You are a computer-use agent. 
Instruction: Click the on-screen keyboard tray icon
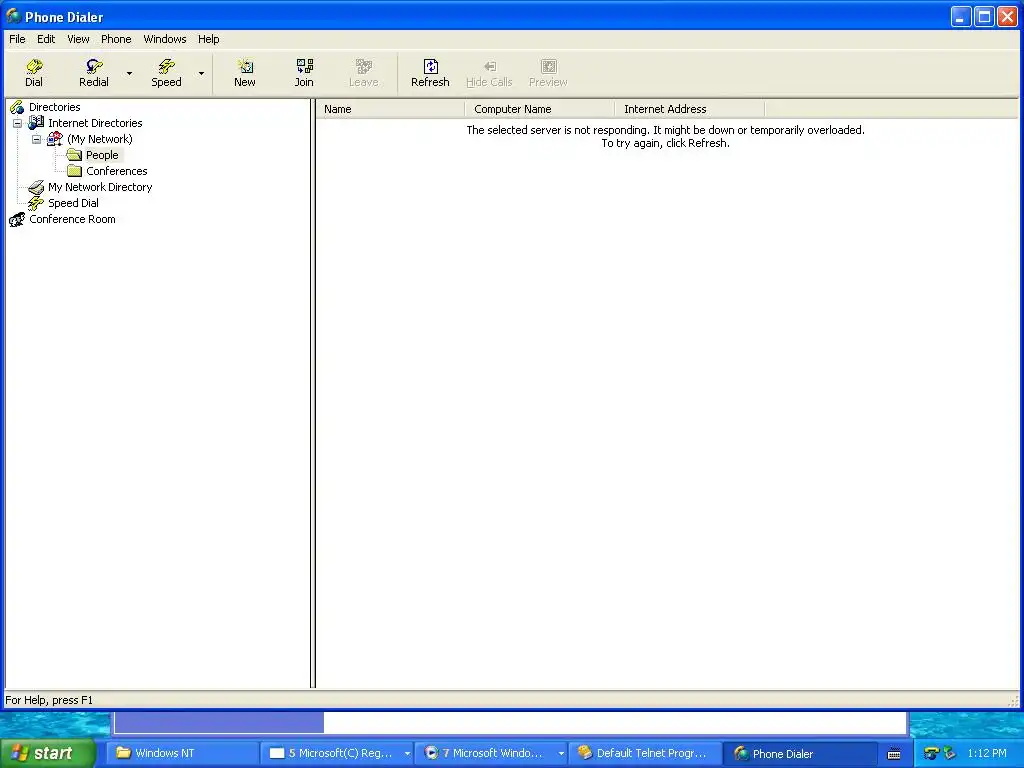[894, 754]
